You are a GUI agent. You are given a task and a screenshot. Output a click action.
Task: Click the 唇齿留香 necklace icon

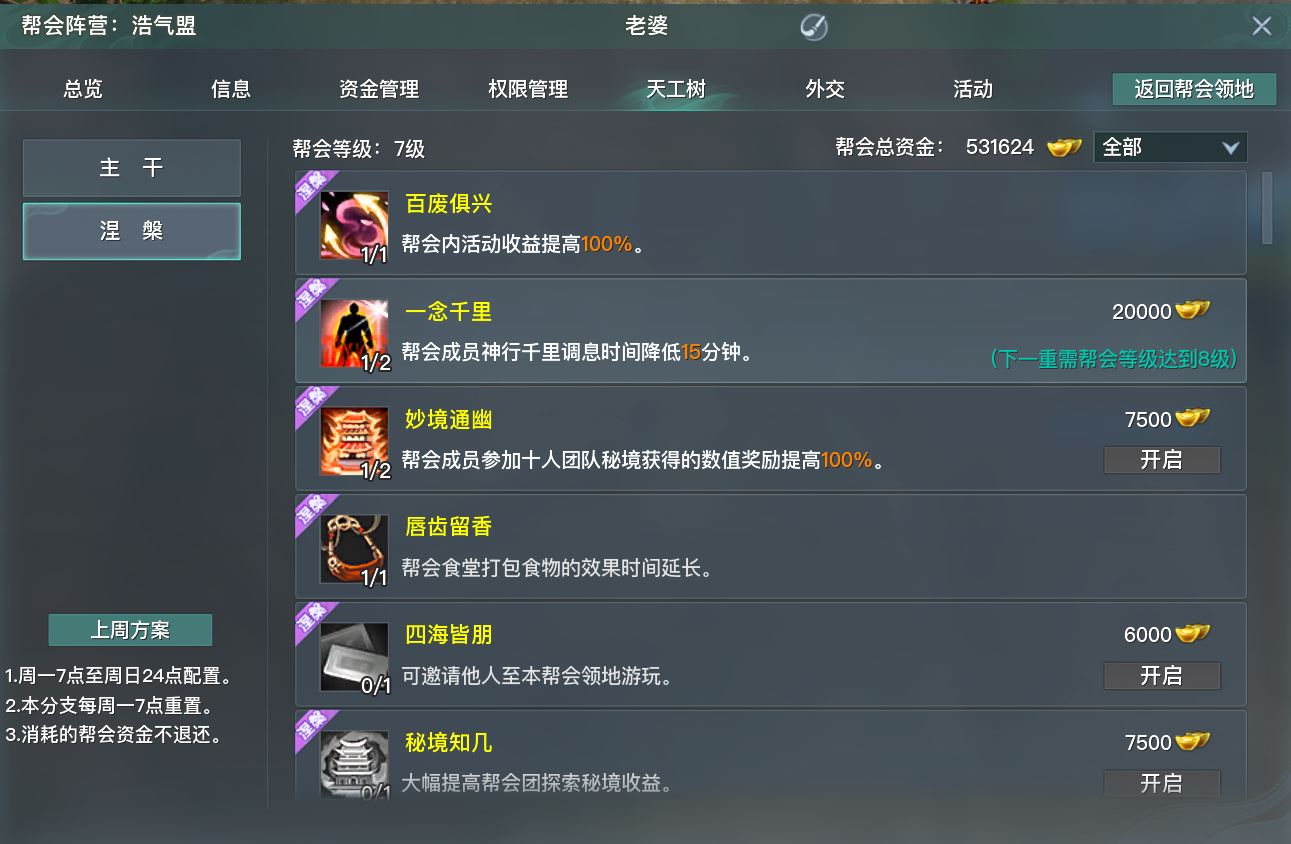354,549
